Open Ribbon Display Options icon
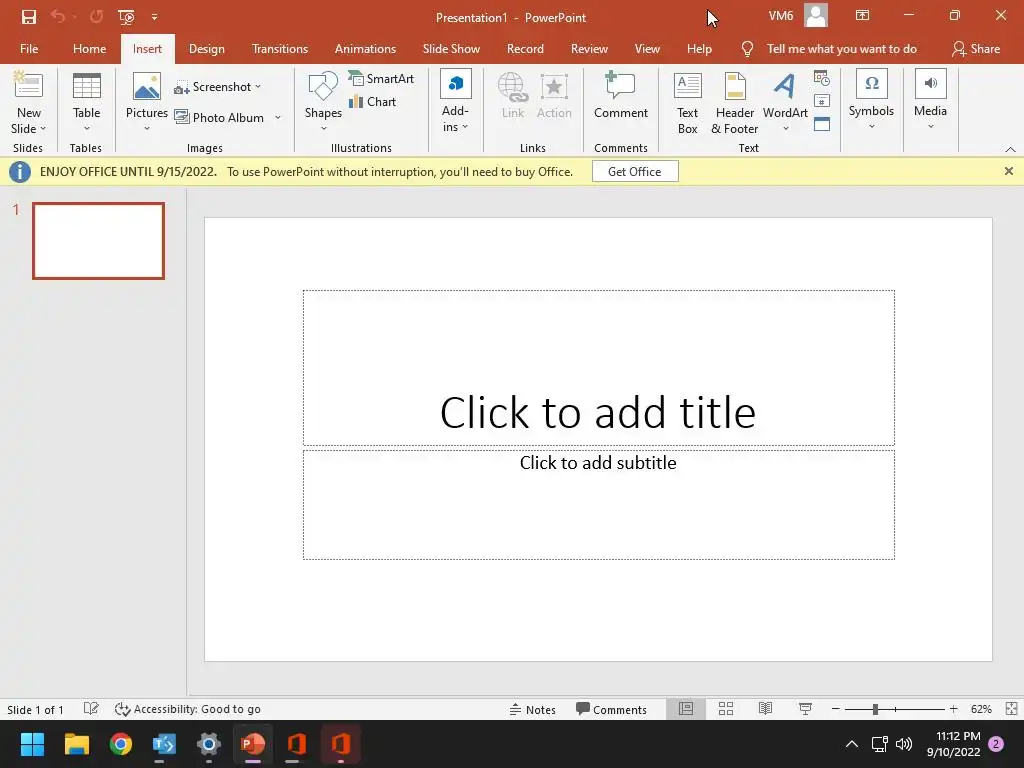Image resolution: width=1024 pixels, height=768 pixels. tap(862, 15)
